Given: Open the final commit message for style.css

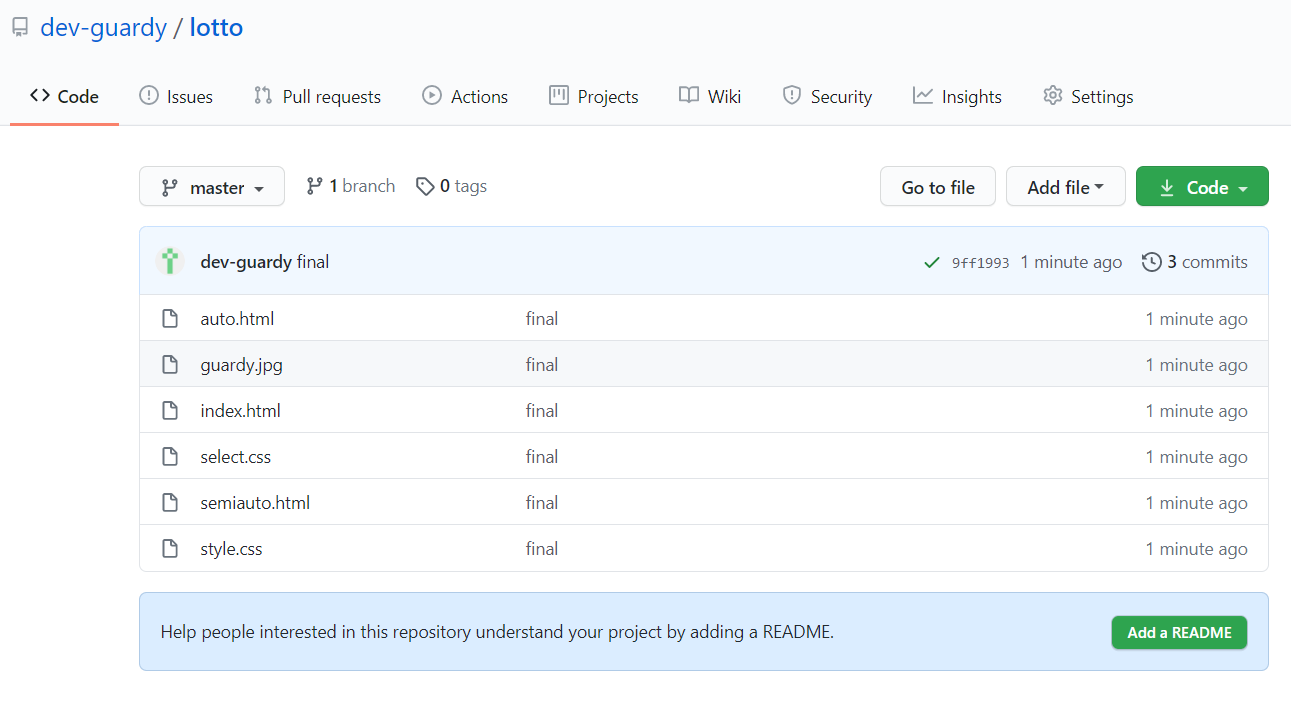Looking at the screenshot, I should (x=542, y=549).
